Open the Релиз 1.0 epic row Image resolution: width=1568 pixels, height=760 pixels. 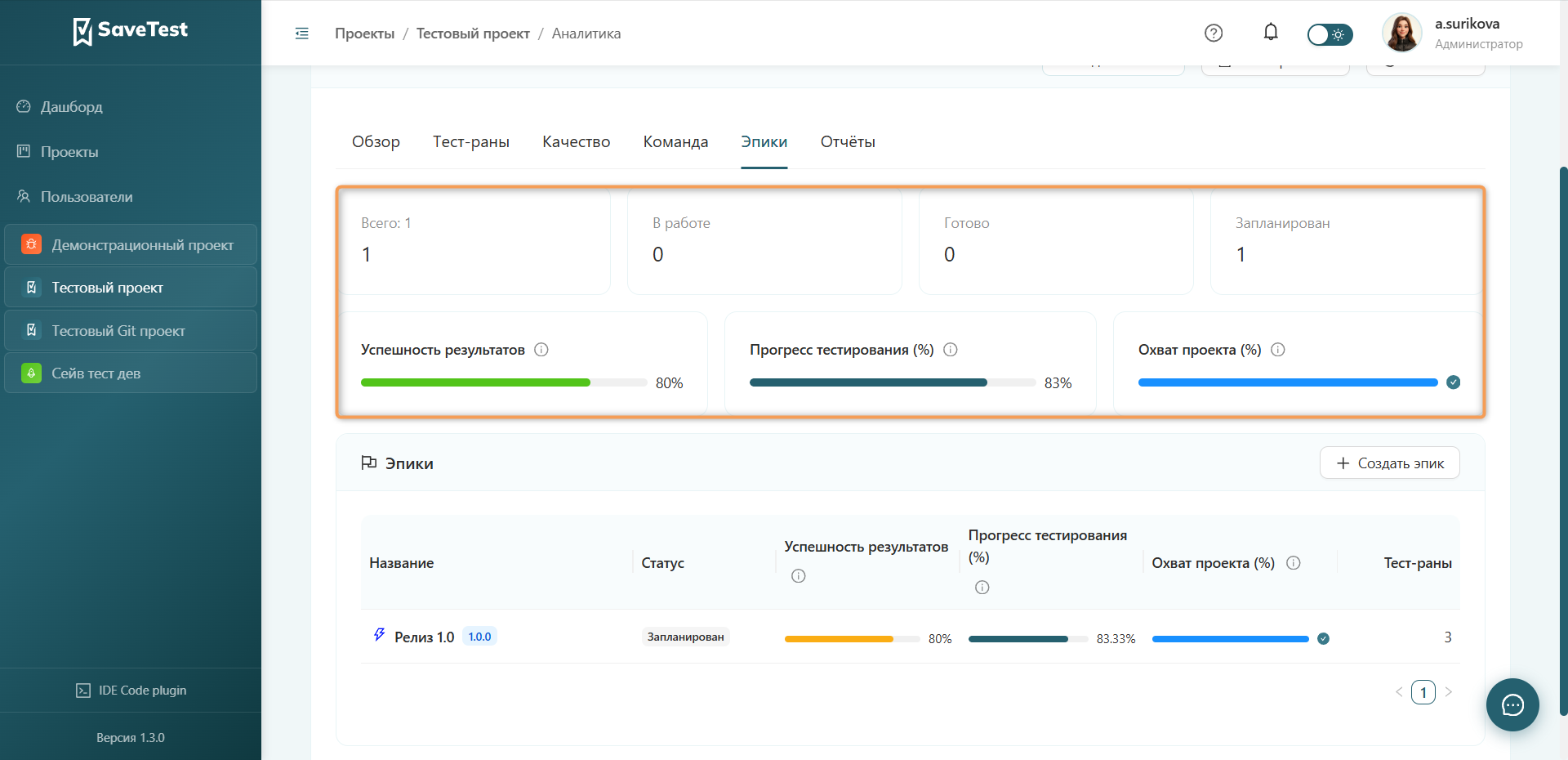910,637
